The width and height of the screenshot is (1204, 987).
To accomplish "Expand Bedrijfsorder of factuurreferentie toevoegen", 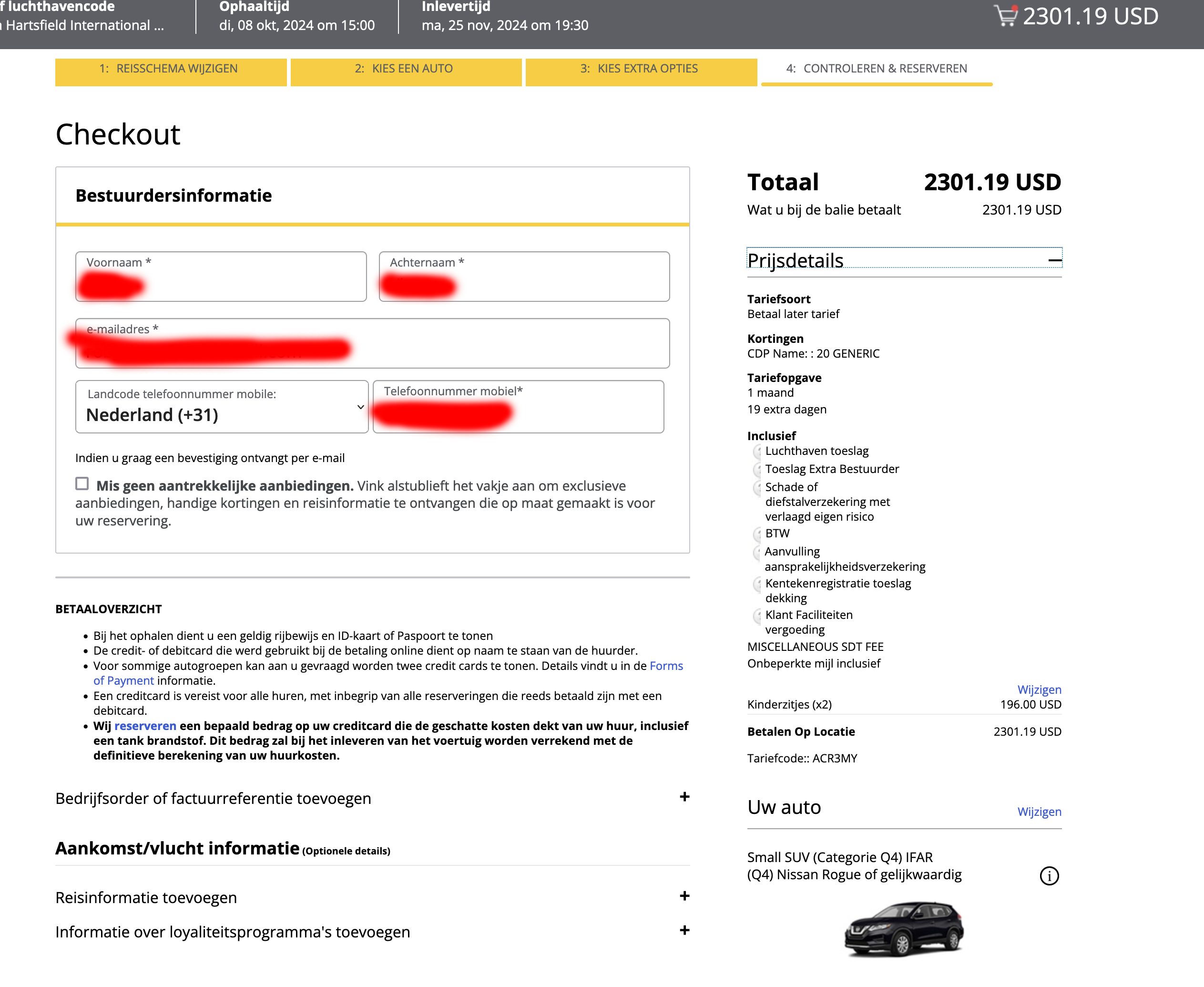I will (684, 797).
